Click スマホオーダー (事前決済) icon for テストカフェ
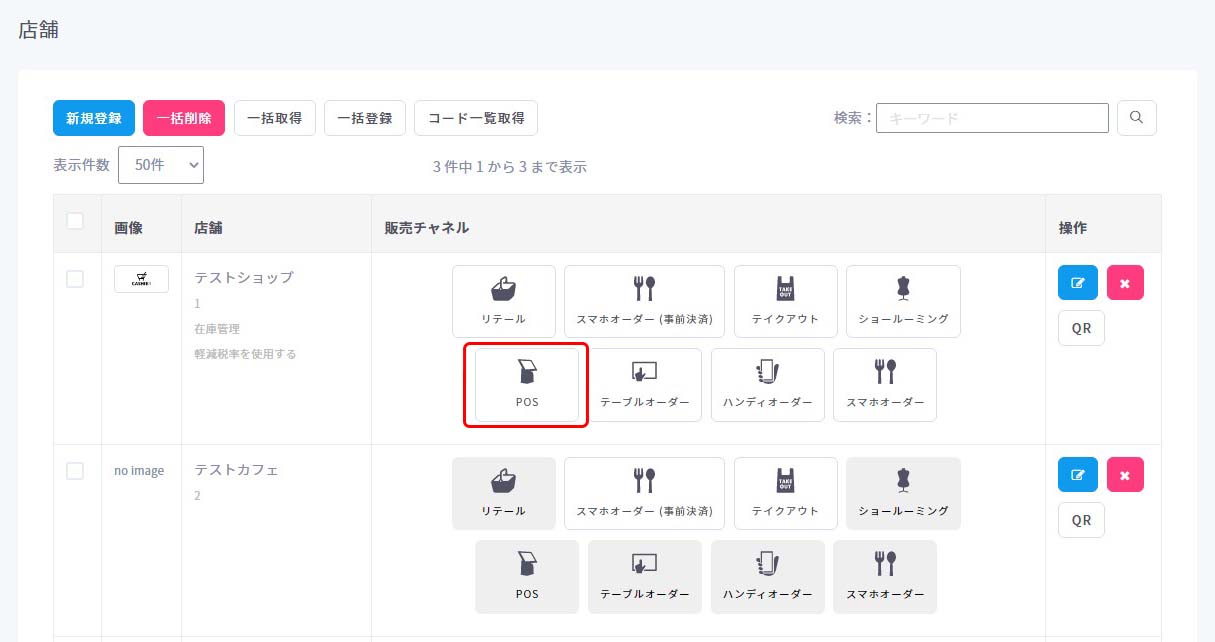The image size is (1215, 642). (644, 481)
